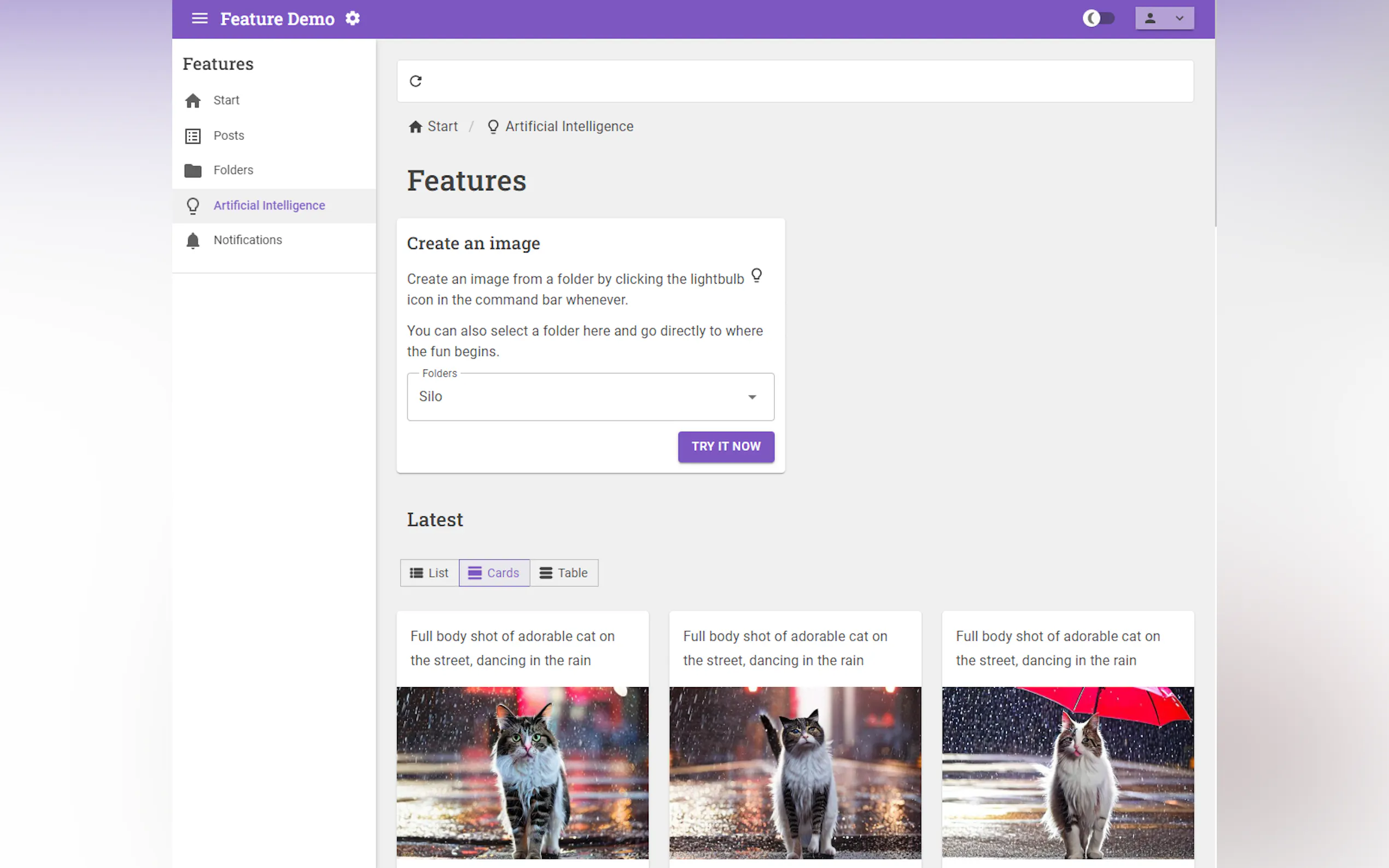Switch Latest view to List
This screenshot has width=1389, height=868.
pyautogui.click(x=429, y=573)
